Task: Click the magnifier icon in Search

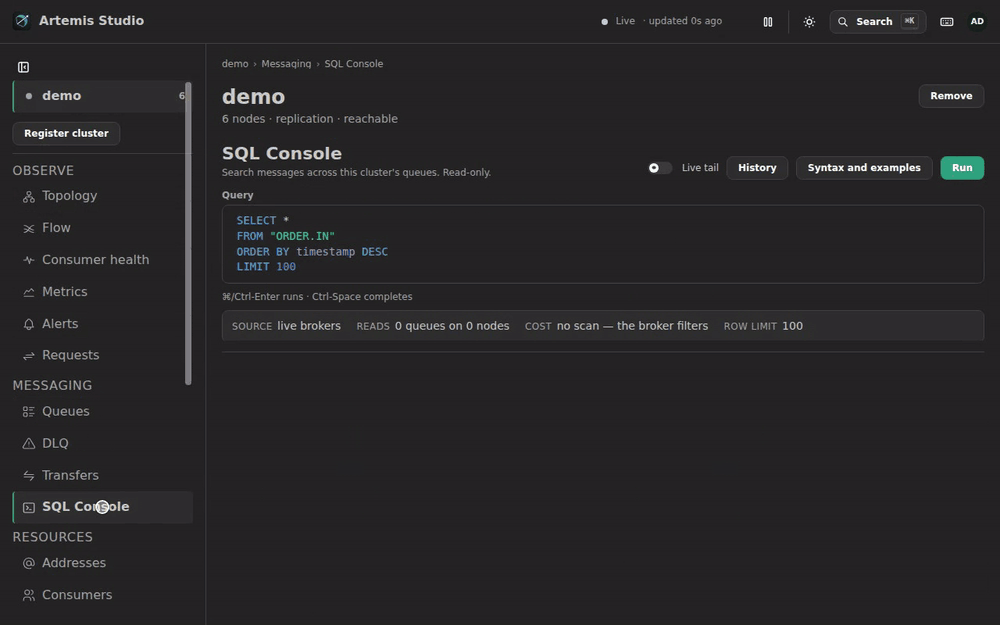Action: click(x=842, y=22)
